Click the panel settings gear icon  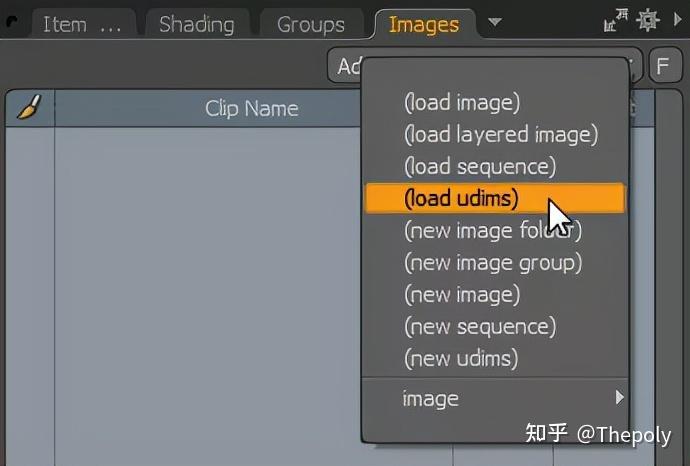648,21
